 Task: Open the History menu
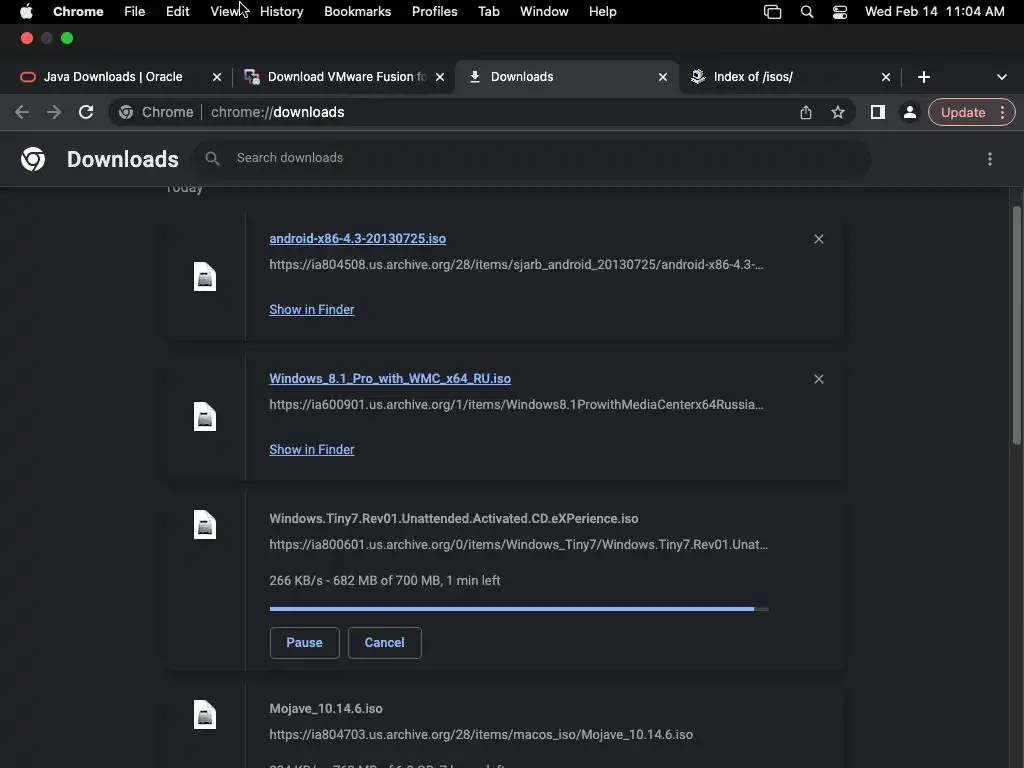281,12
